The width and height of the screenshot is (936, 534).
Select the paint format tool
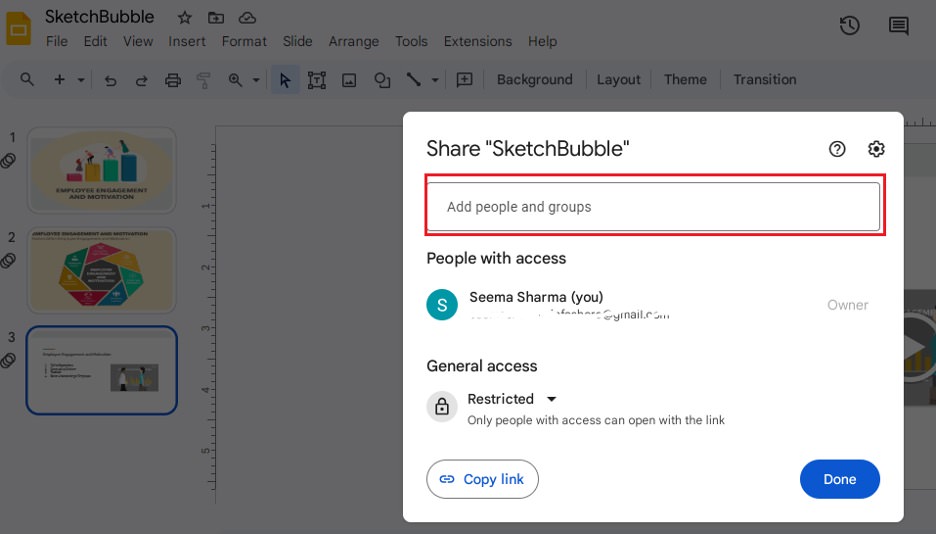coord(204,80)
